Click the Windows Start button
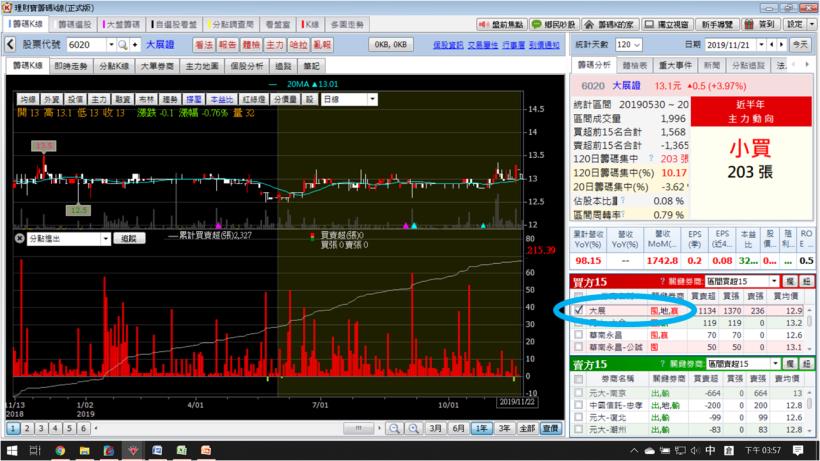 point(11,451)
